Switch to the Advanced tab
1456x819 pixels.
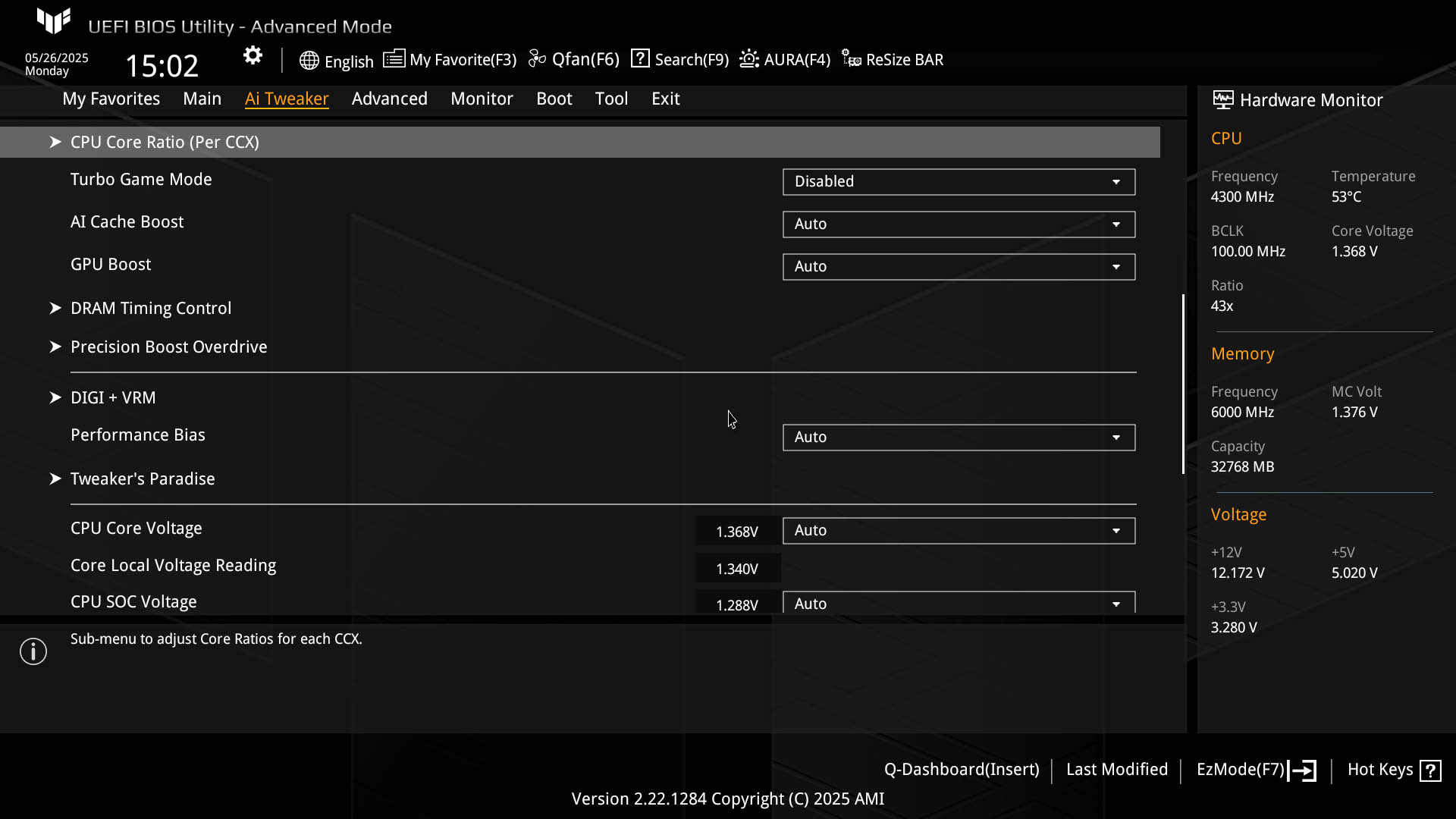click(x=389, y=99)
